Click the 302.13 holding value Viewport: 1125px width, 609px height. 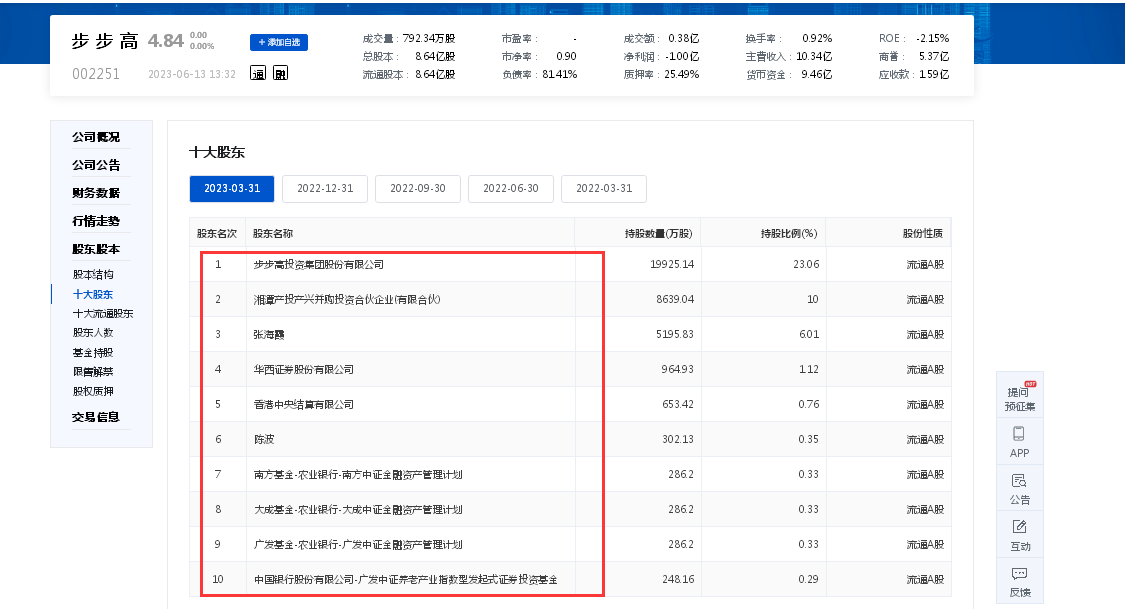tap(678, 440)
